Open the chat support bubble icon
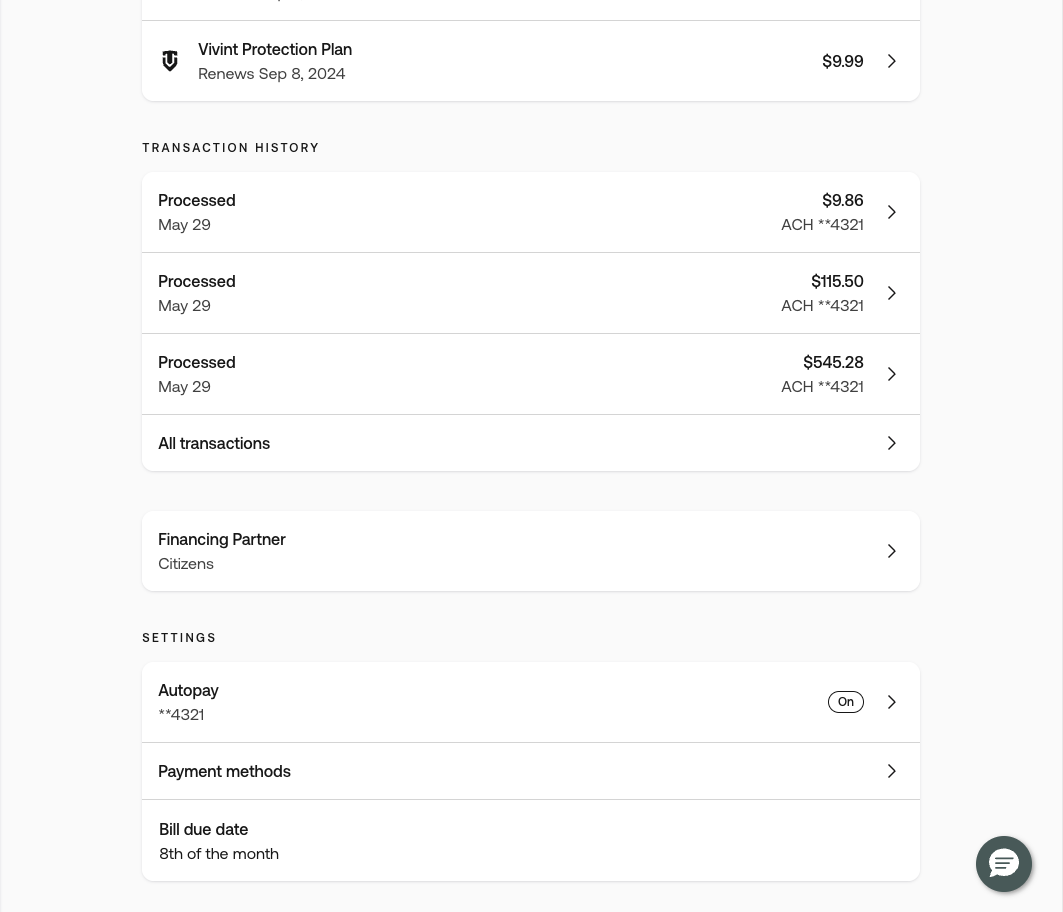Screen dimensions: 1063x912 tap(1003, 864)
